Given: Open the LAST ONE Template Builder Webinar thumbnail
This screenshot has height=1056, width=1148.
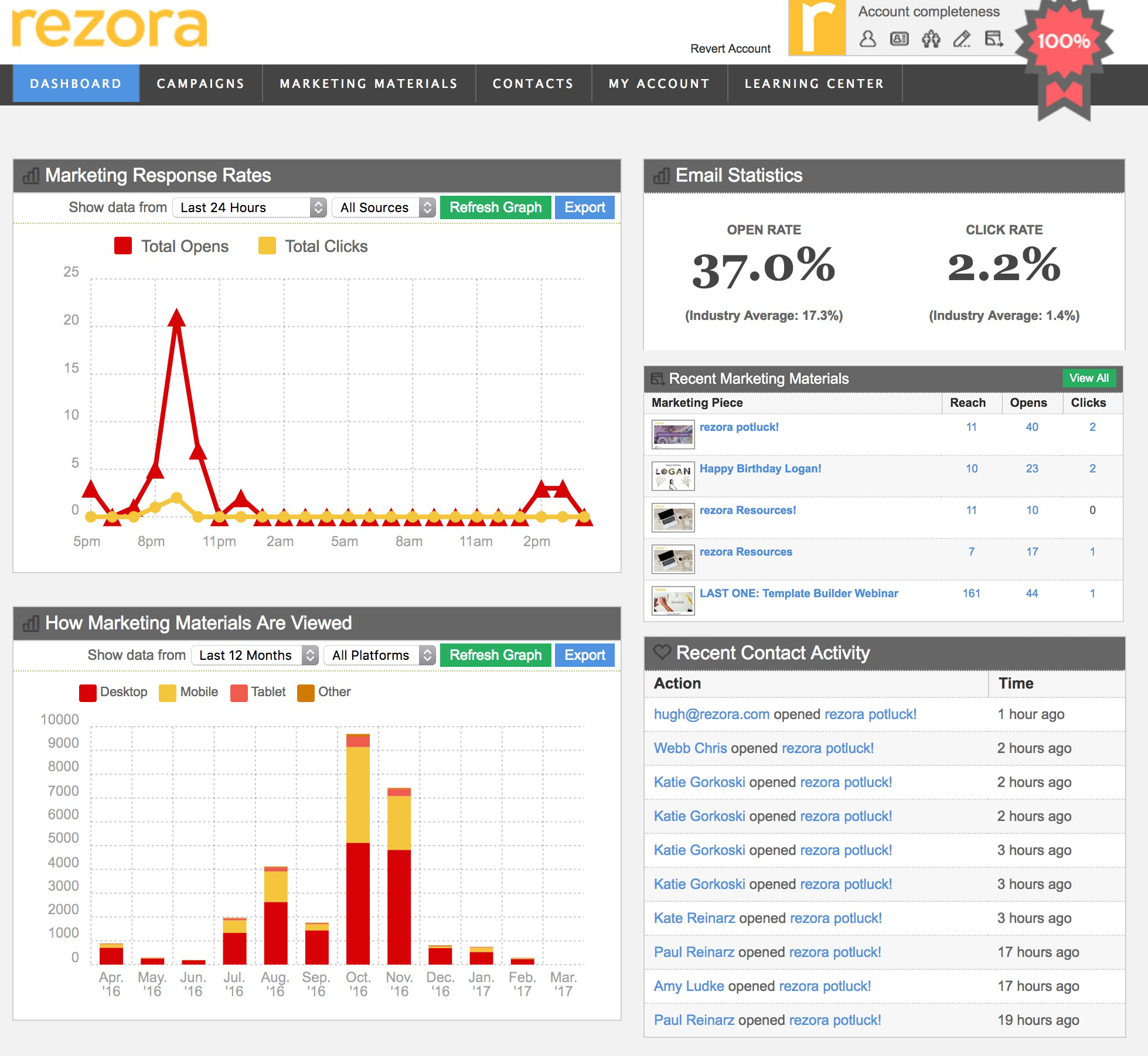Looking at the screenshot, I should coord(673,601).
